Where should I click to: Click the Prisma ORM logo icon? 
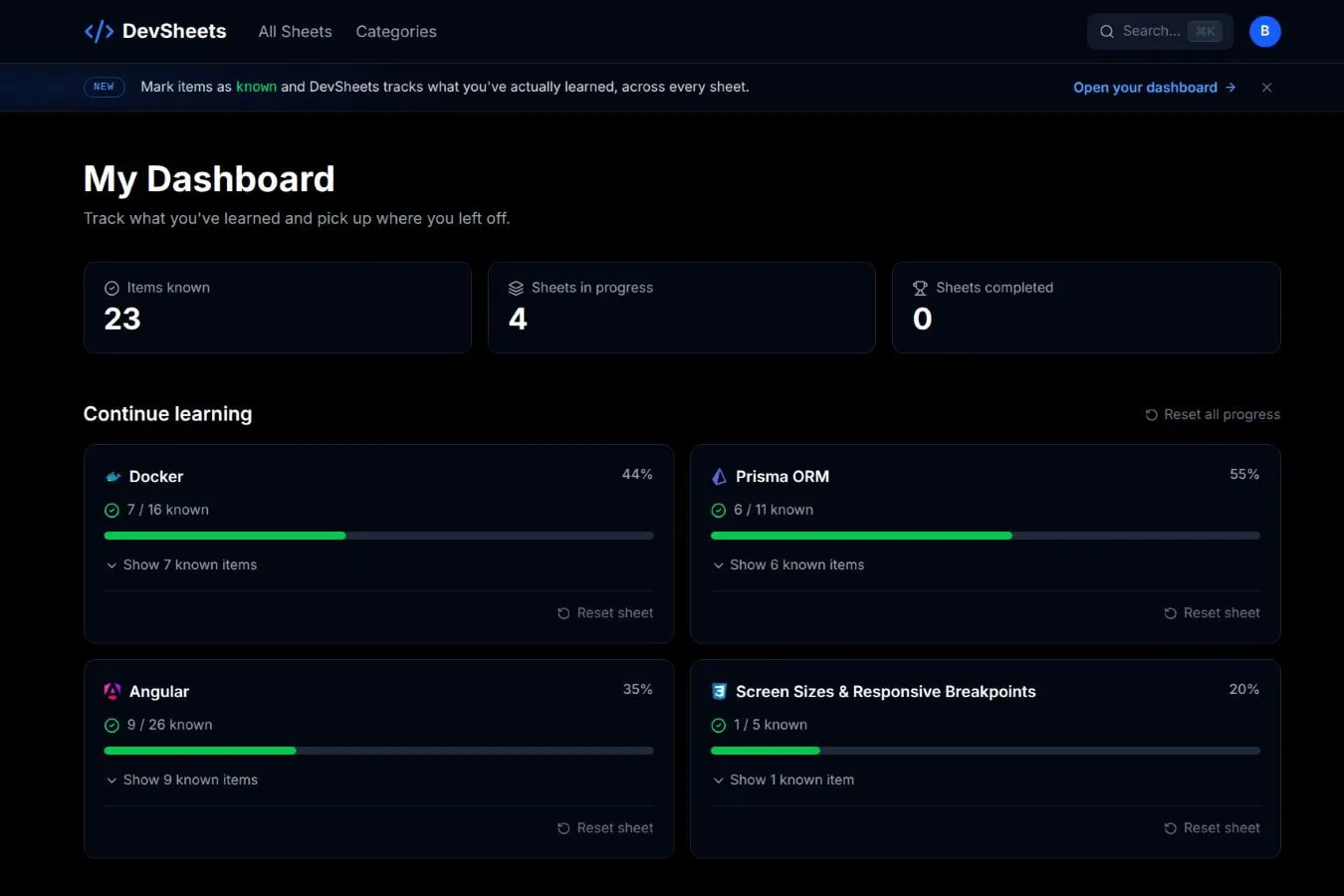click(x=719, y=477)
